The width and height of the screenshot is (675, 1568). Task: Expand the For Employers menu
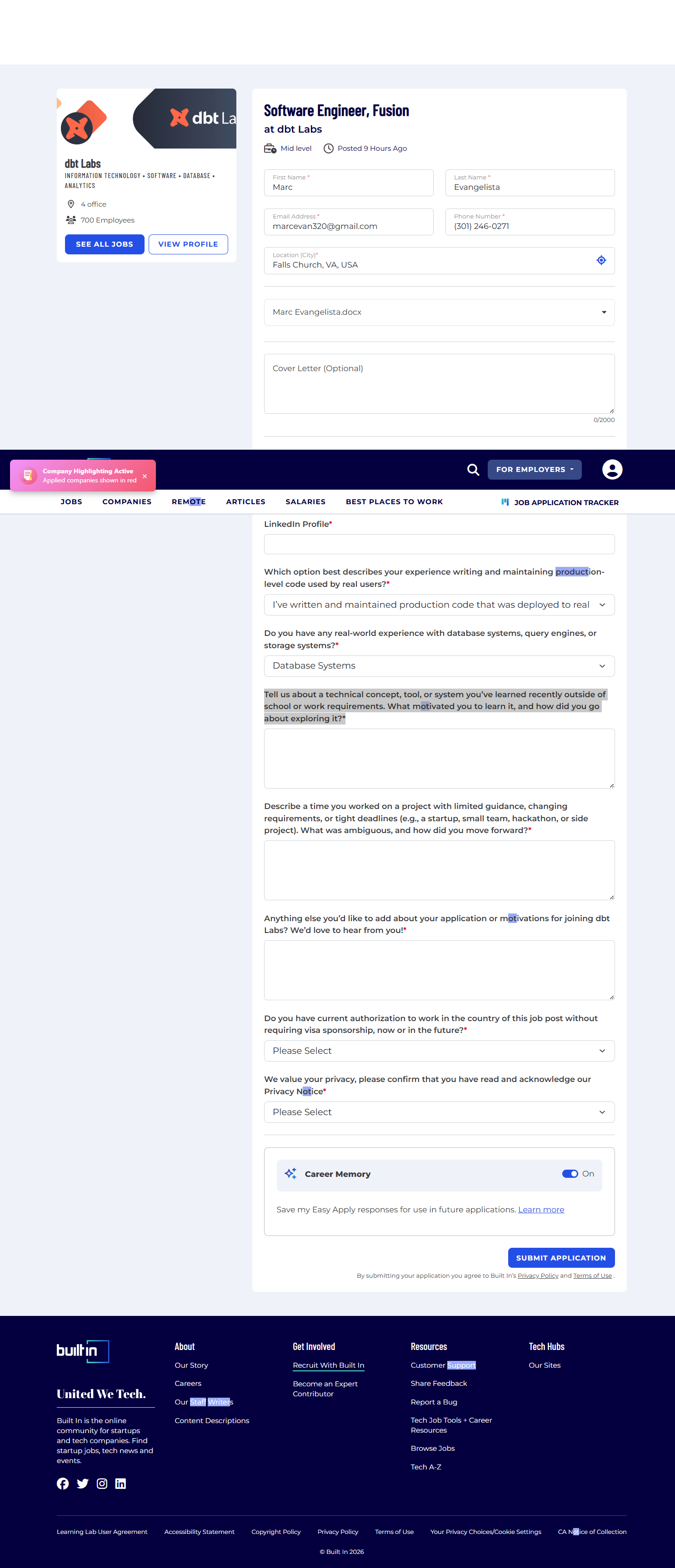(534, 469)
